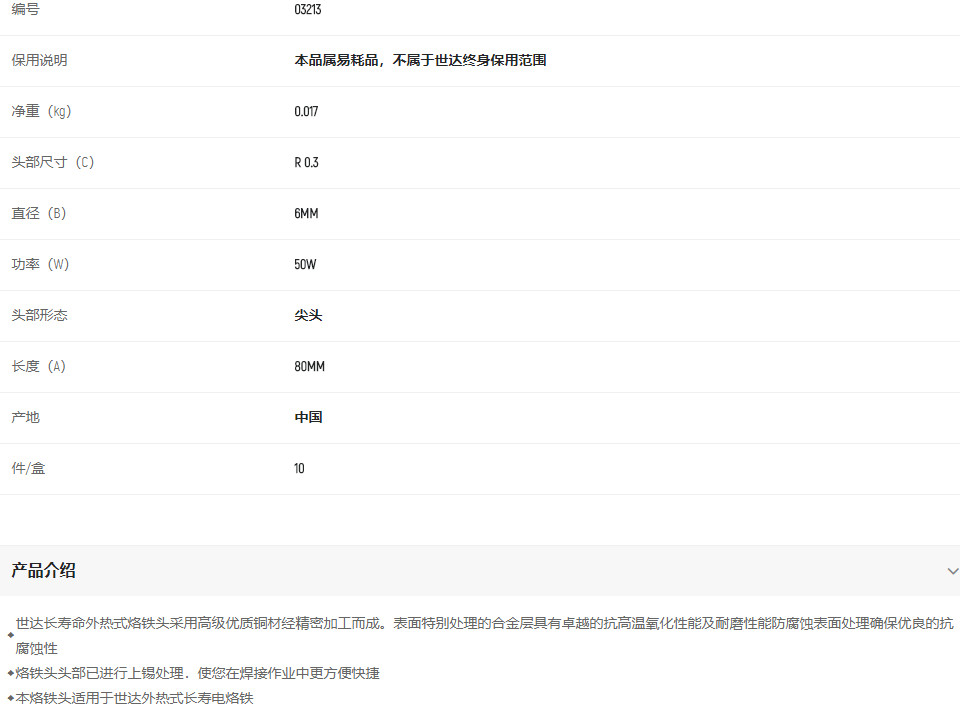This screenshot has width=960, height=706.
Task: Select the net weight value 0.017
Action: 306,111
